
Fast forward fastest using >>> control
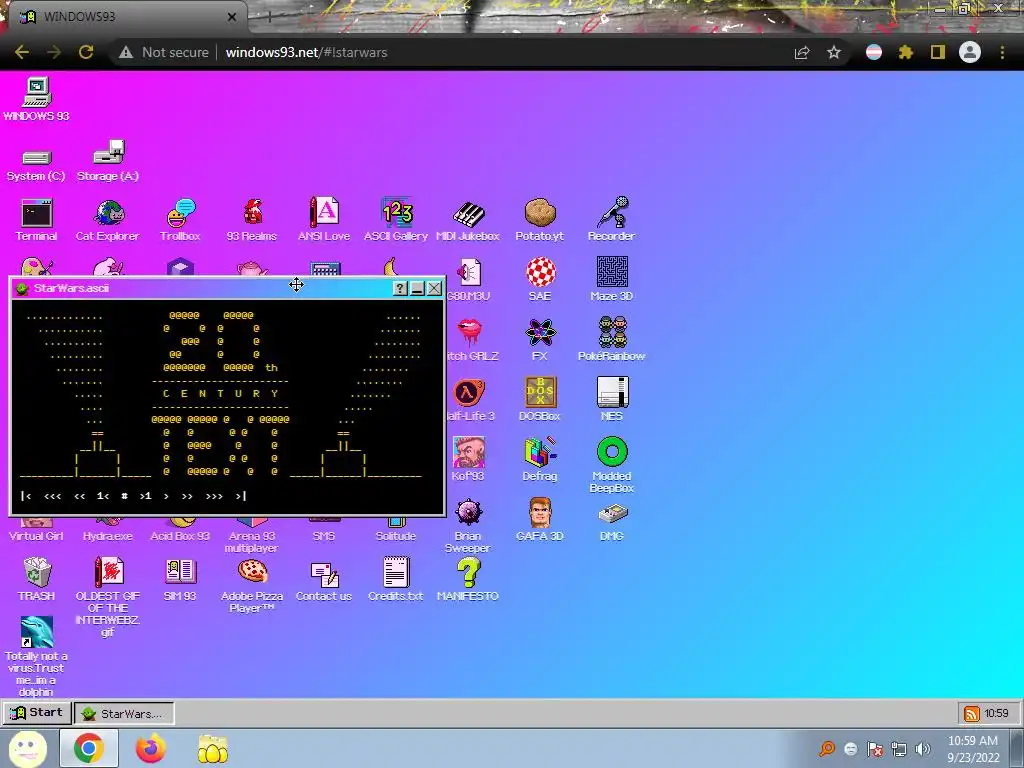(x=214, y=496)
